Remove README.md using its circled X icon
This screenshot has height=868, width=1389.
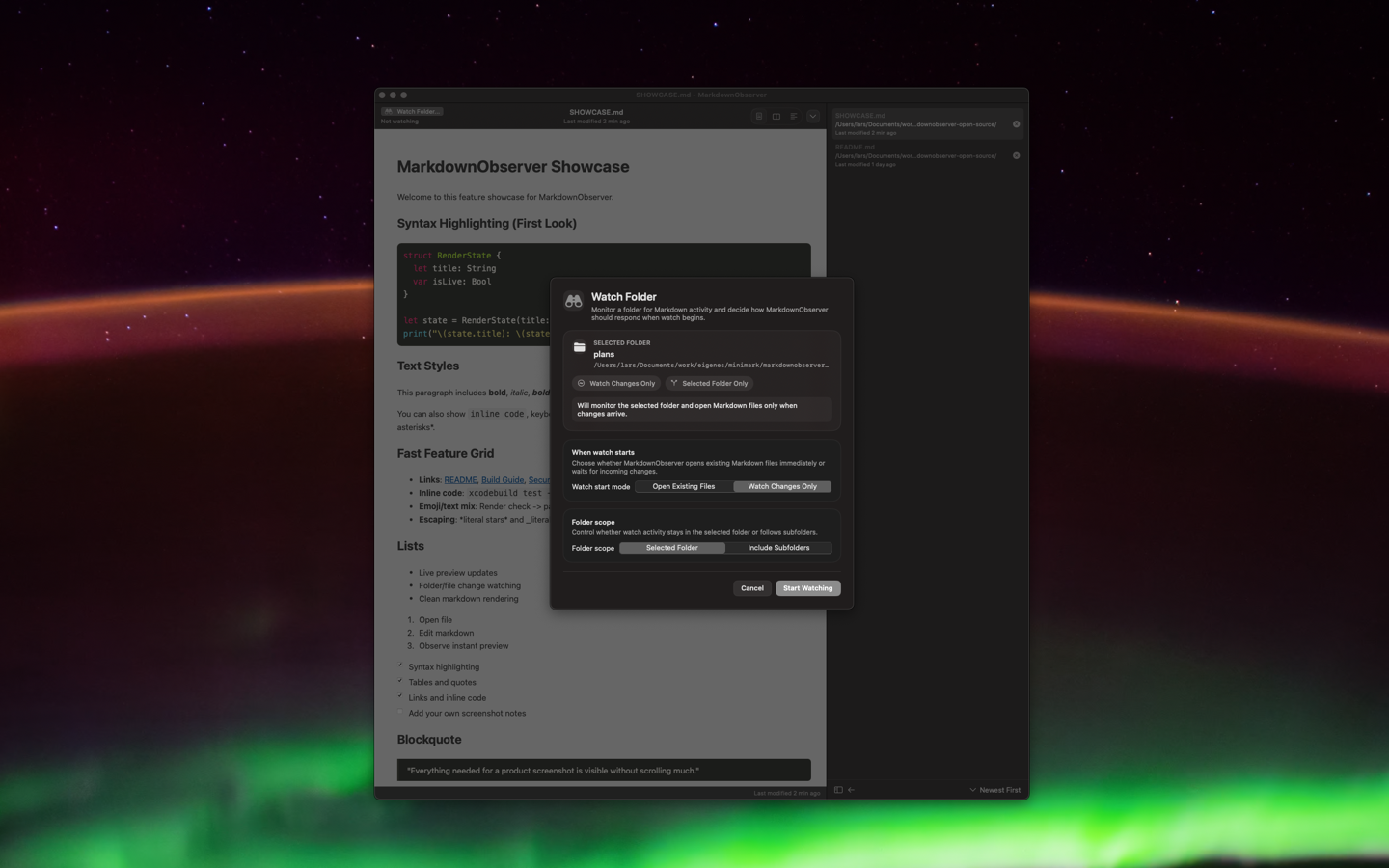(x=1015, y=155)
